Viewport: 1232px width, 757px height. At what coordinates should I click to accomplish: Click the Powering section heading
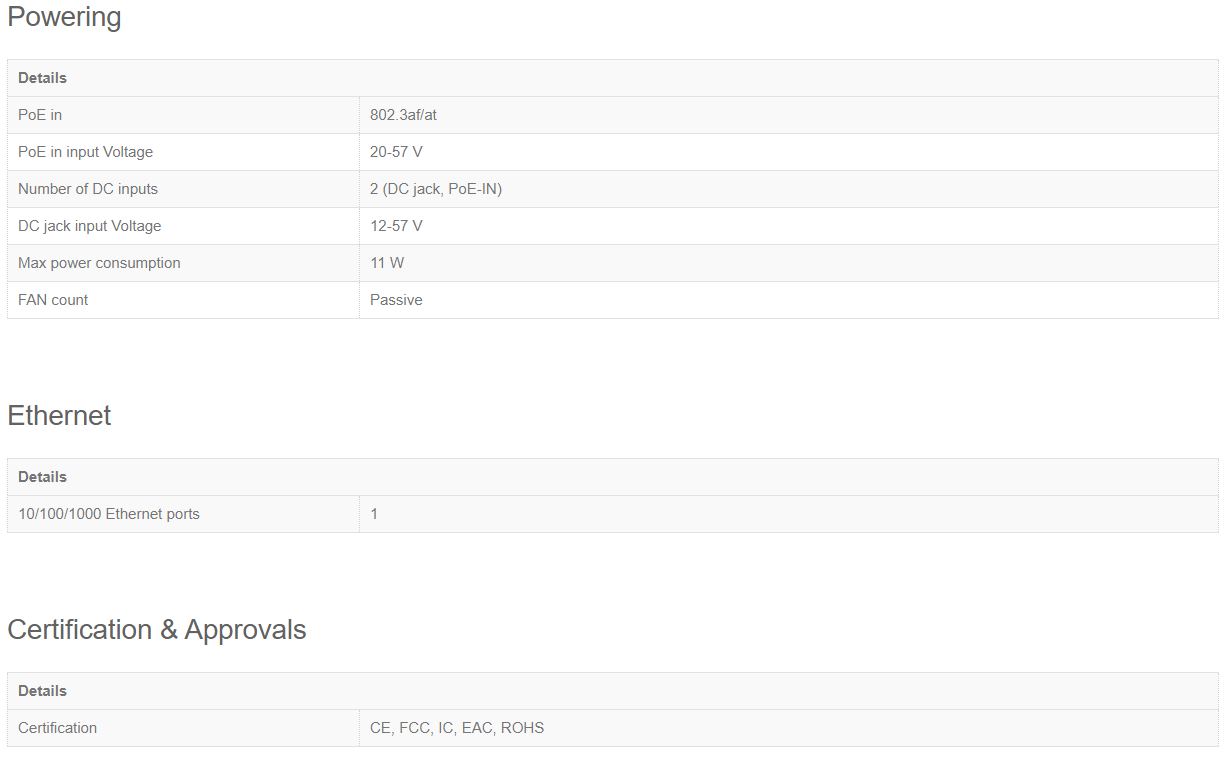pyautogui.click(x=64, y=17)
